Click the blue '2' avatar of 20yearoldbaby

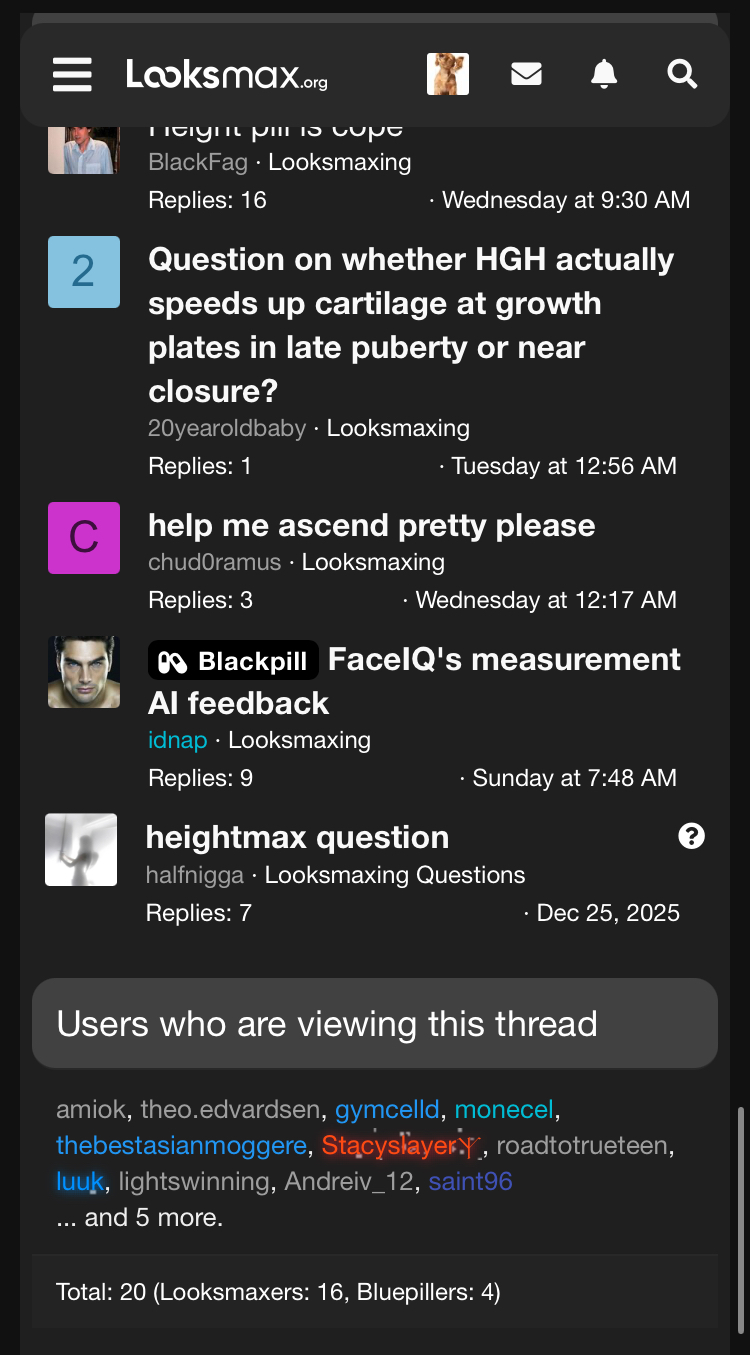(84, 272)
